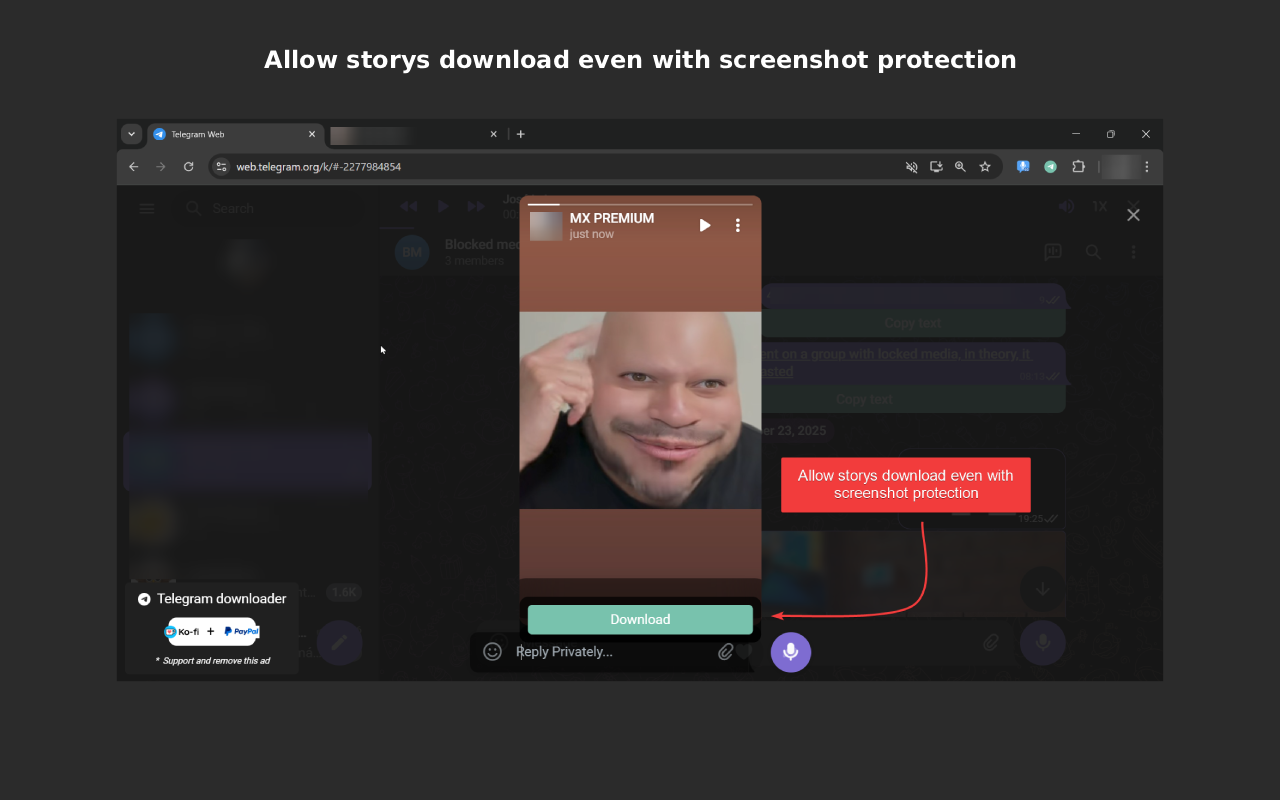The width and height of the screenshot is (1280, 800).
Task: Open the Chrome browser options menu
Action: pos(1146,167)
